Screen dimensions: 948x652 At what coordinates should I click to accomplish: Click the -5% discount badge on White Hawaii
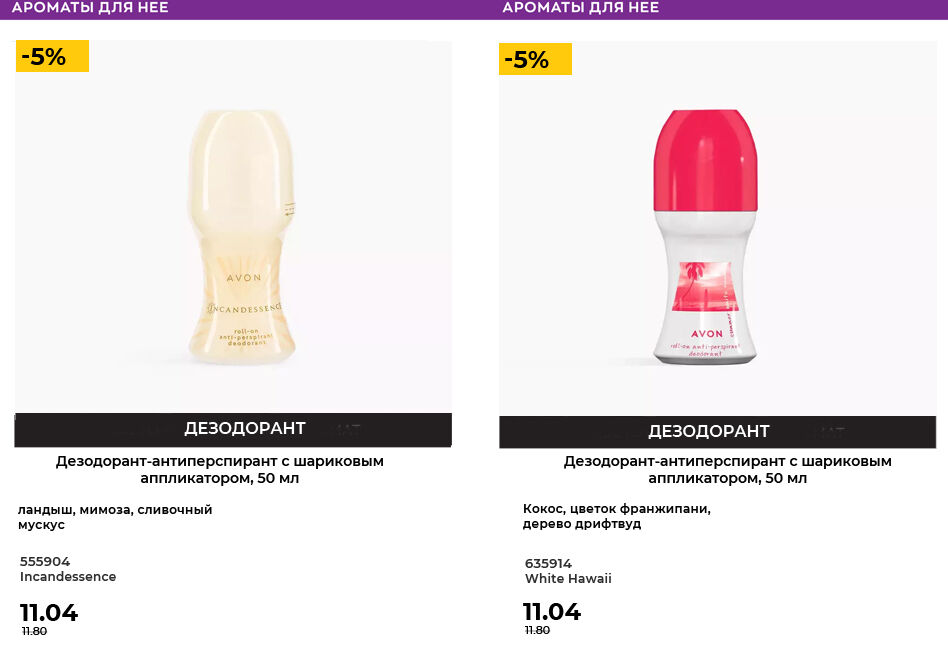tap(535, 60)
